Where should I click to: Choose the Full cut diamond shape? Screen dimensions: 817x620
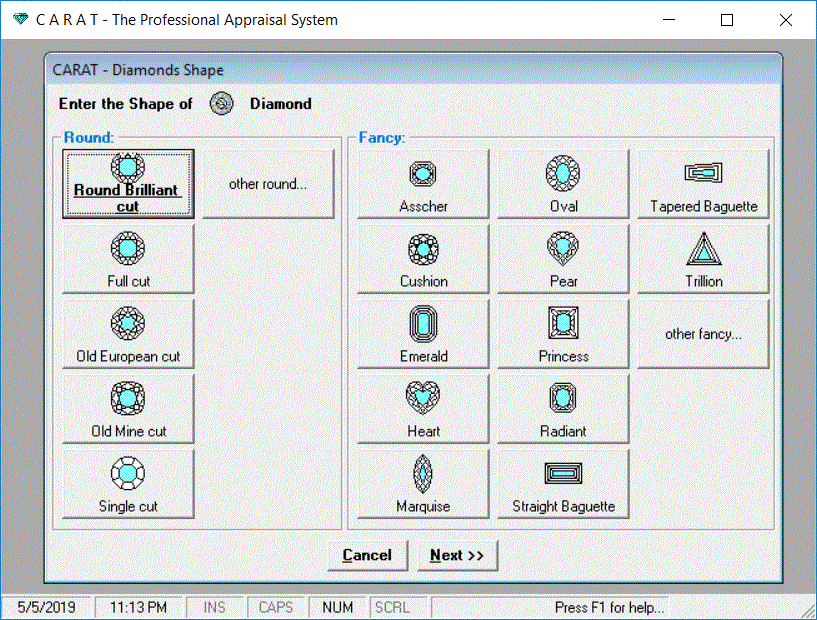click(x=128, y=259)
